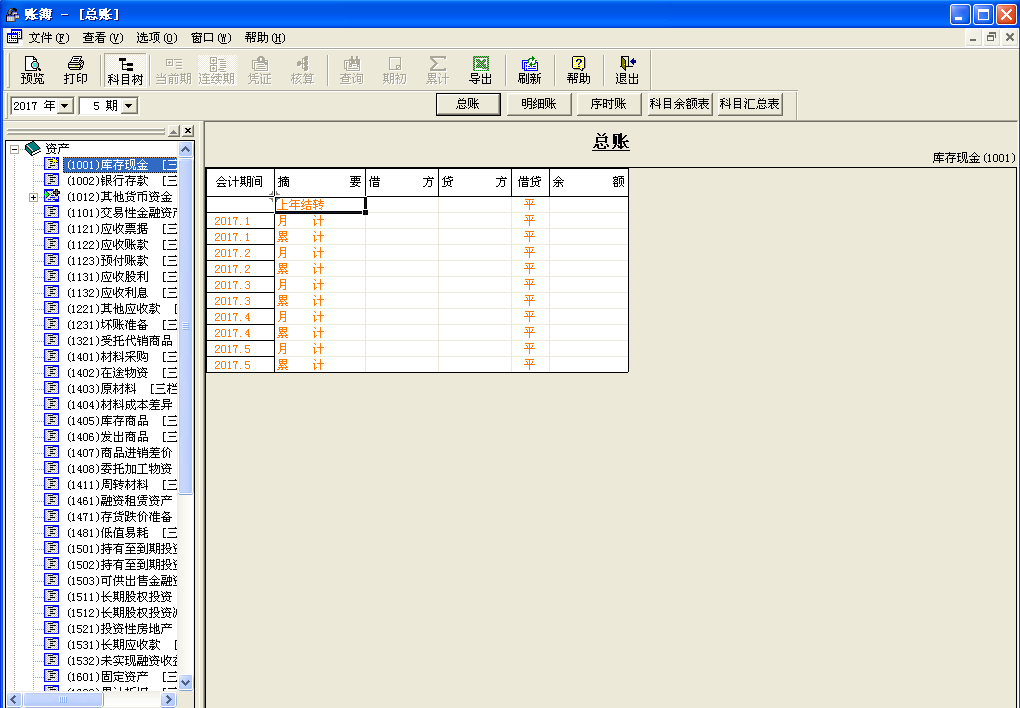The image size is (1020, 708).
Task: Select (1406)发出商品 account
Action: point(121,437)
